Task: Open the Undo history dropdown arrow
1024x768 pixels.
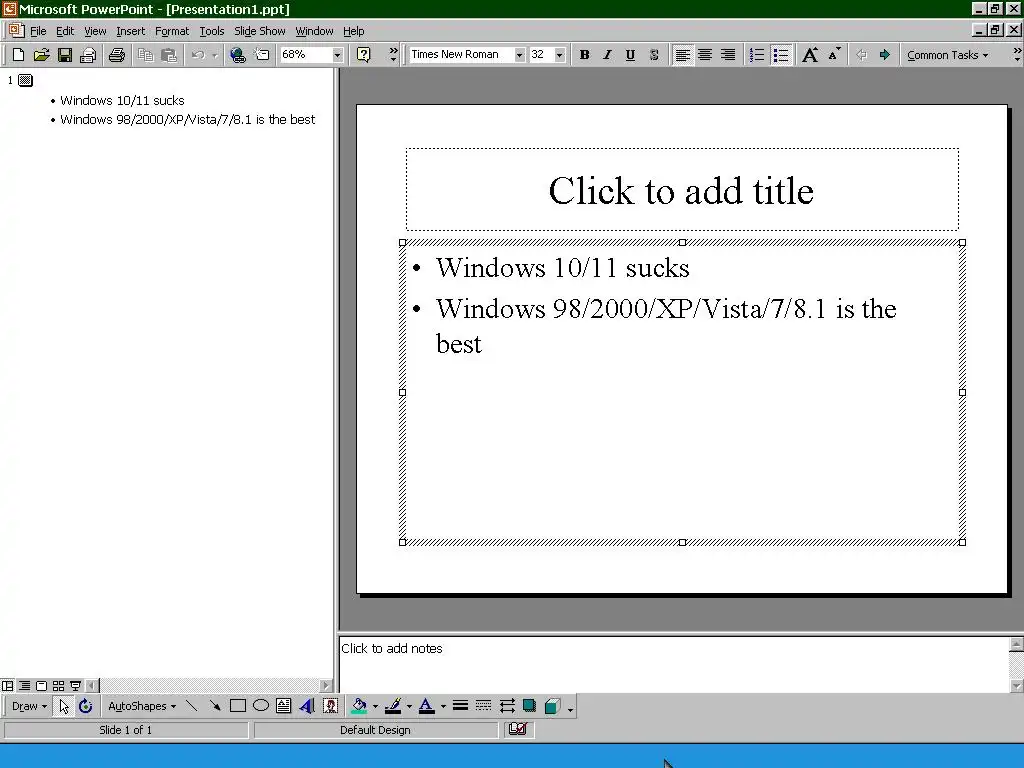Action: (214, 55)
